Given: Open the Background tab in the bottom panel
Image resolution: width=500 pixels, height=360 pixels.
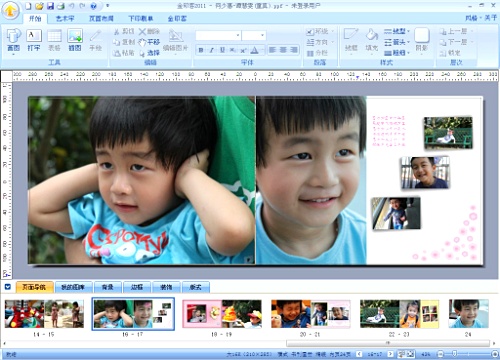Looking at the screenshot, I should pos(107,287).
